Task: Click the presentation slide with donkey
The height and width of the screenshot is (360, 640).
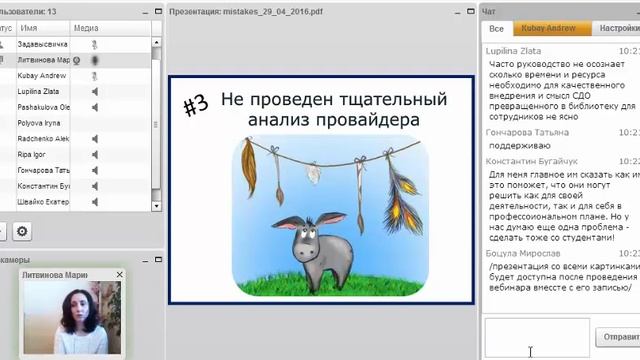Action: click(x=321, y=190)
